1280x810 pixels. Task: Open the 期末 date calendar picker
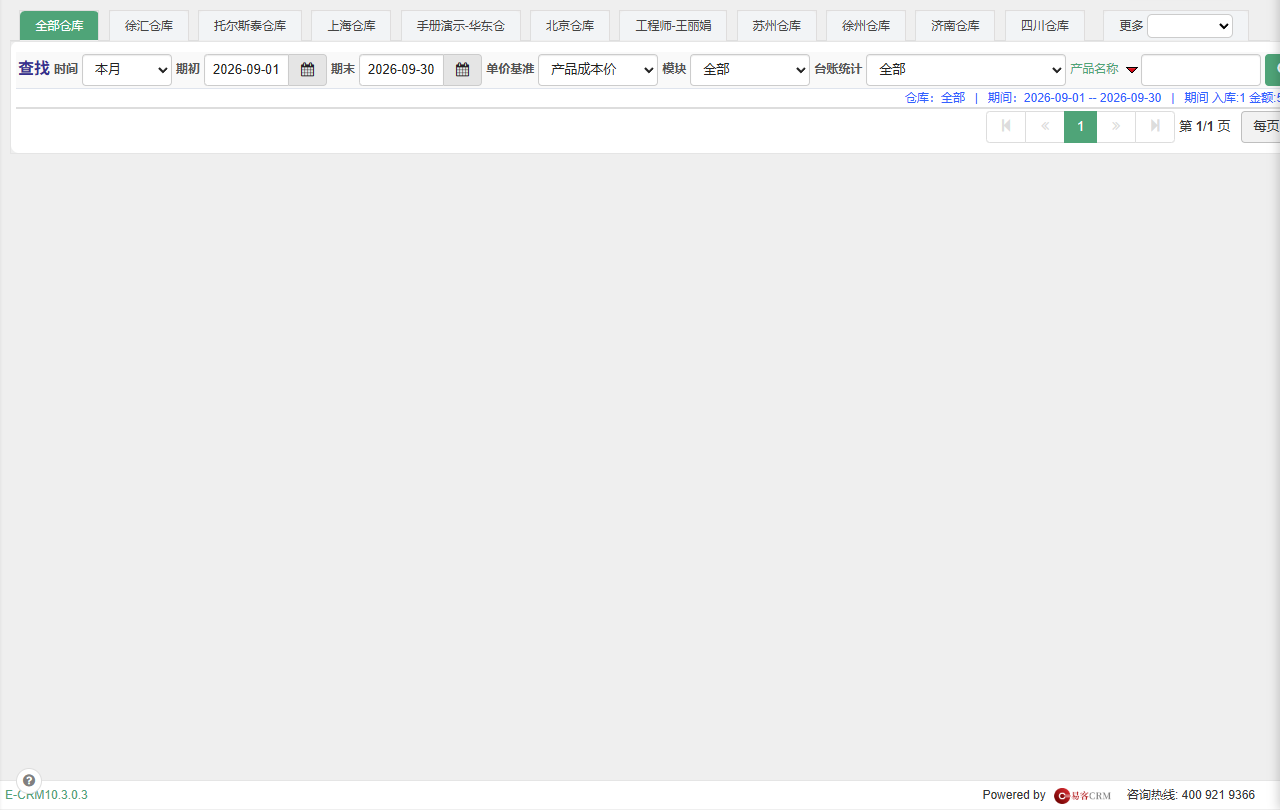coord(463,70)
